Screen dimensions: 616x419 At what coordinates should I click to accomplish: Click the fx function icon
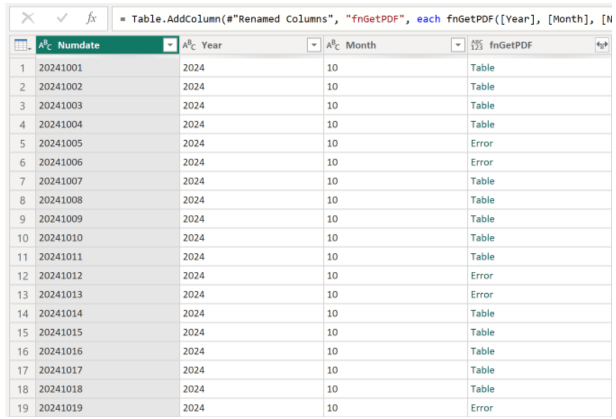pyautogui.click(x=91, y=17)
